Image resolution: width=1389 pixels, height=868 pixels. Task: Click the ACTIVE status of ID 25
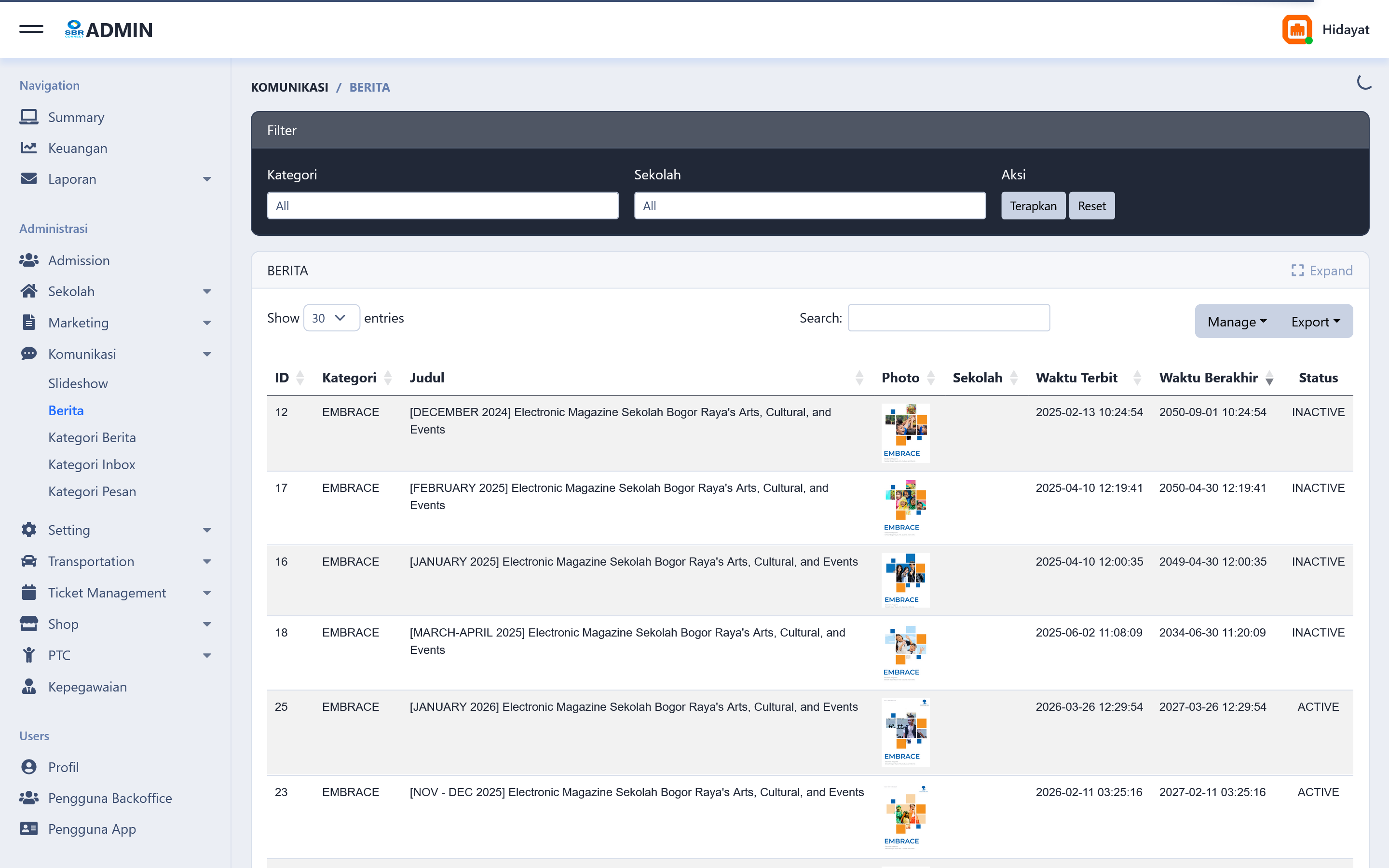[1318, 706]
